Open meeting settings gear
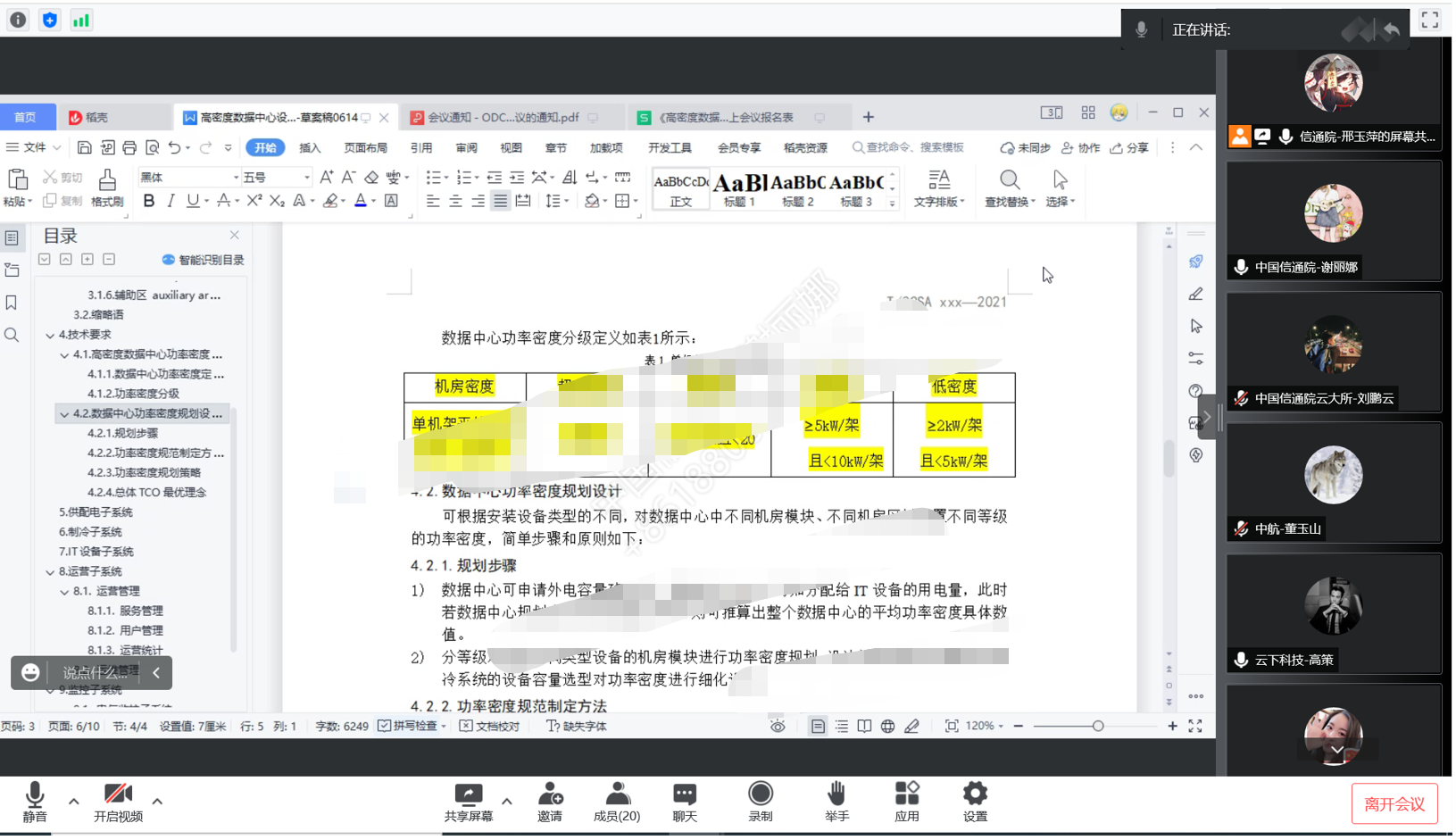The height and width of the screenshot is (840, 1456). 975,794
